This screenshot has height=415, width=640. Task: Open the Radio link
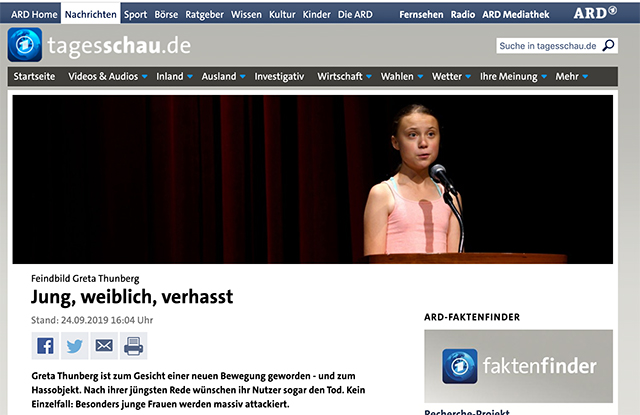pyautogui.click(x=463, y=14)
